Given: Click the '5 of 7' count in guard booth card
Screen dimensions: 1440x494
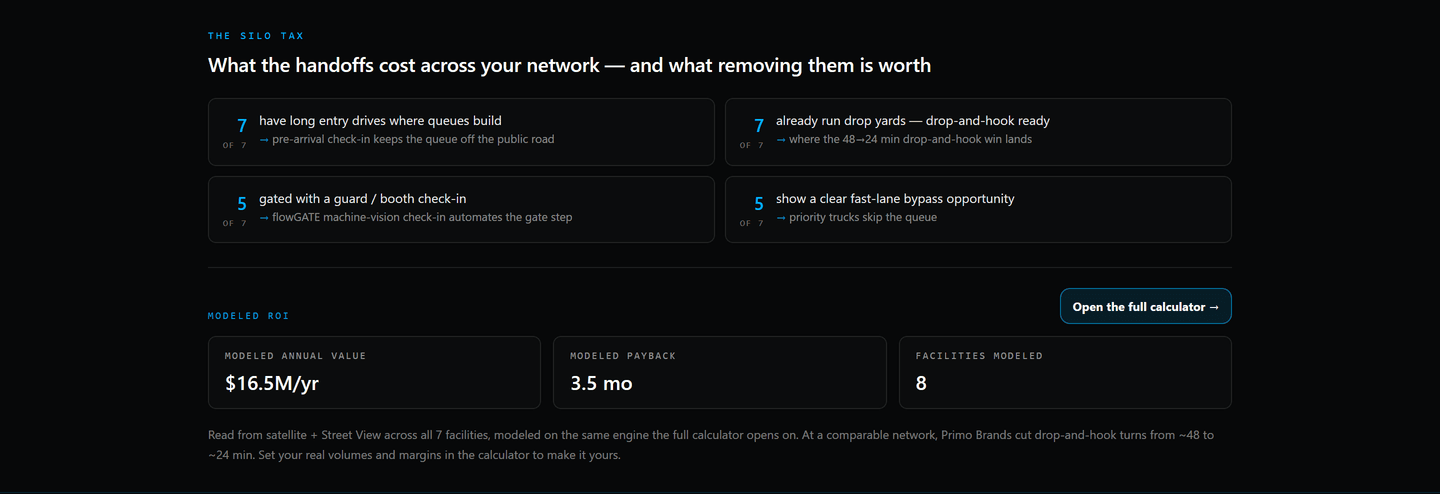Looking at the screenshot, I should tap(236, 210).
